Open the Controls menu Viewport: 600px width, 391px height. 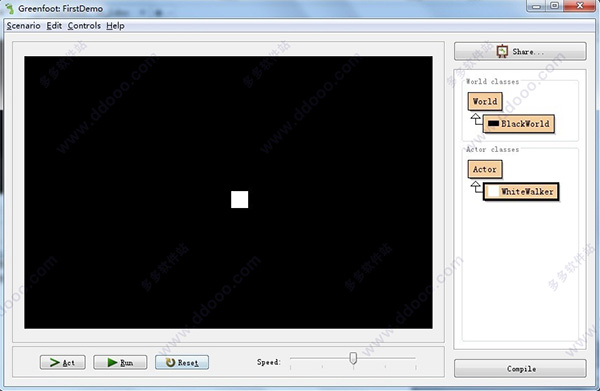[x=84, y=26]
